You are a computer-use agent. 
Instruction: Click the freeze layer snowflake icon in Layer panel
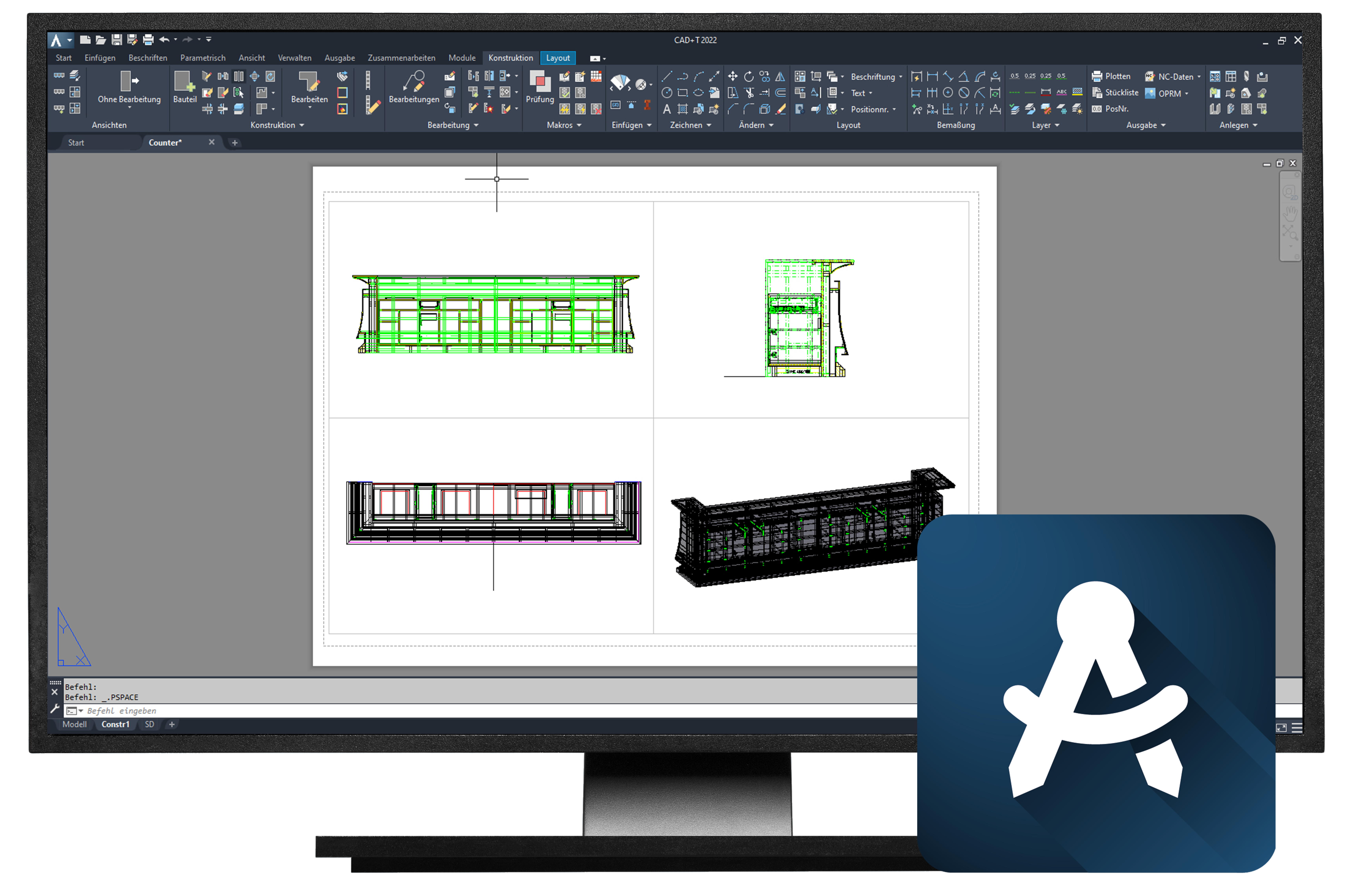(x=1062, y=109)
